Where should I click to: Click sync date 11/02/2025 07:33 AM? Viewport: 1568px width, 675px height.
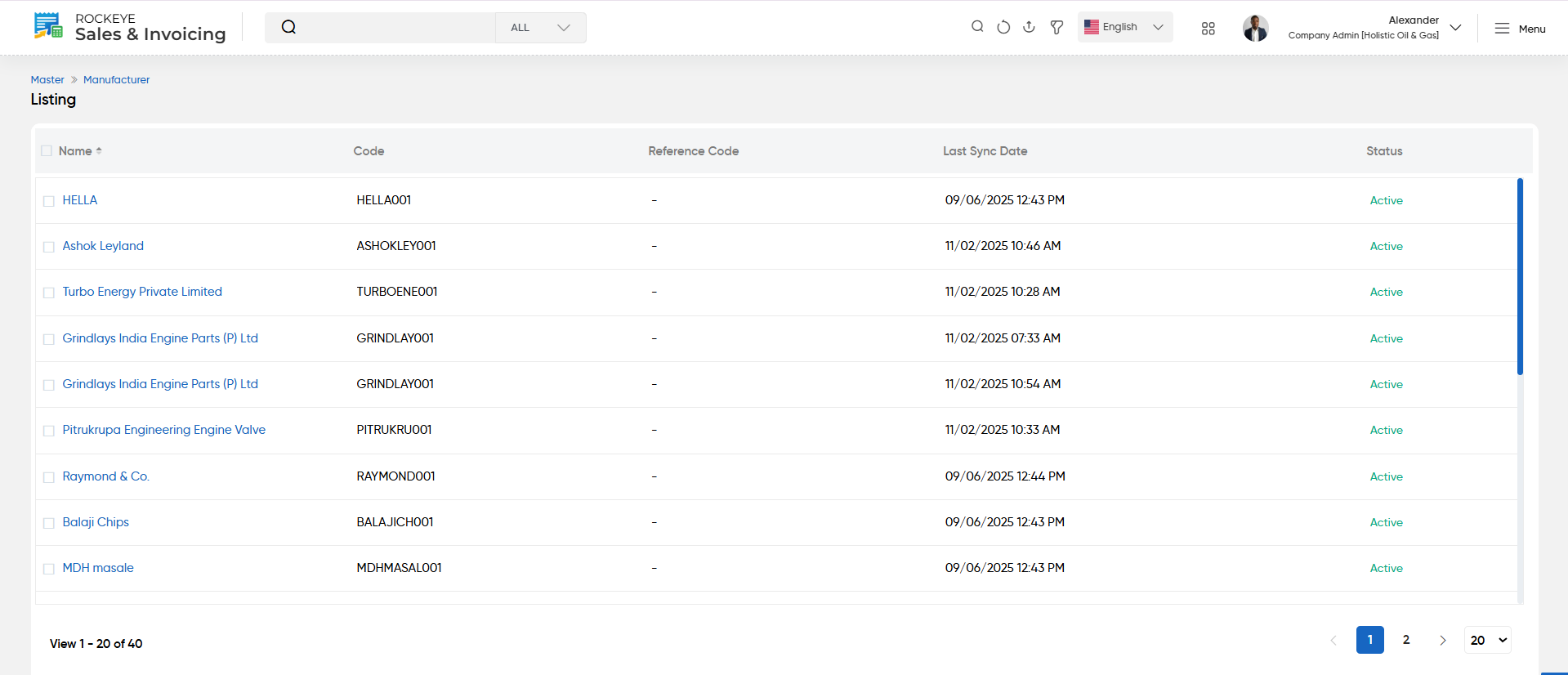1003,338
